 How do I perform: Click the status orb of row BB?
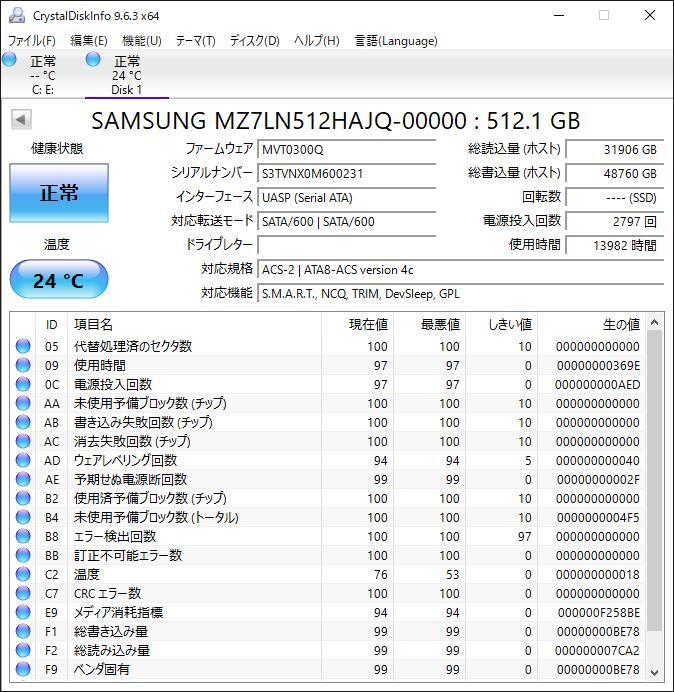[x=23, y=555]
